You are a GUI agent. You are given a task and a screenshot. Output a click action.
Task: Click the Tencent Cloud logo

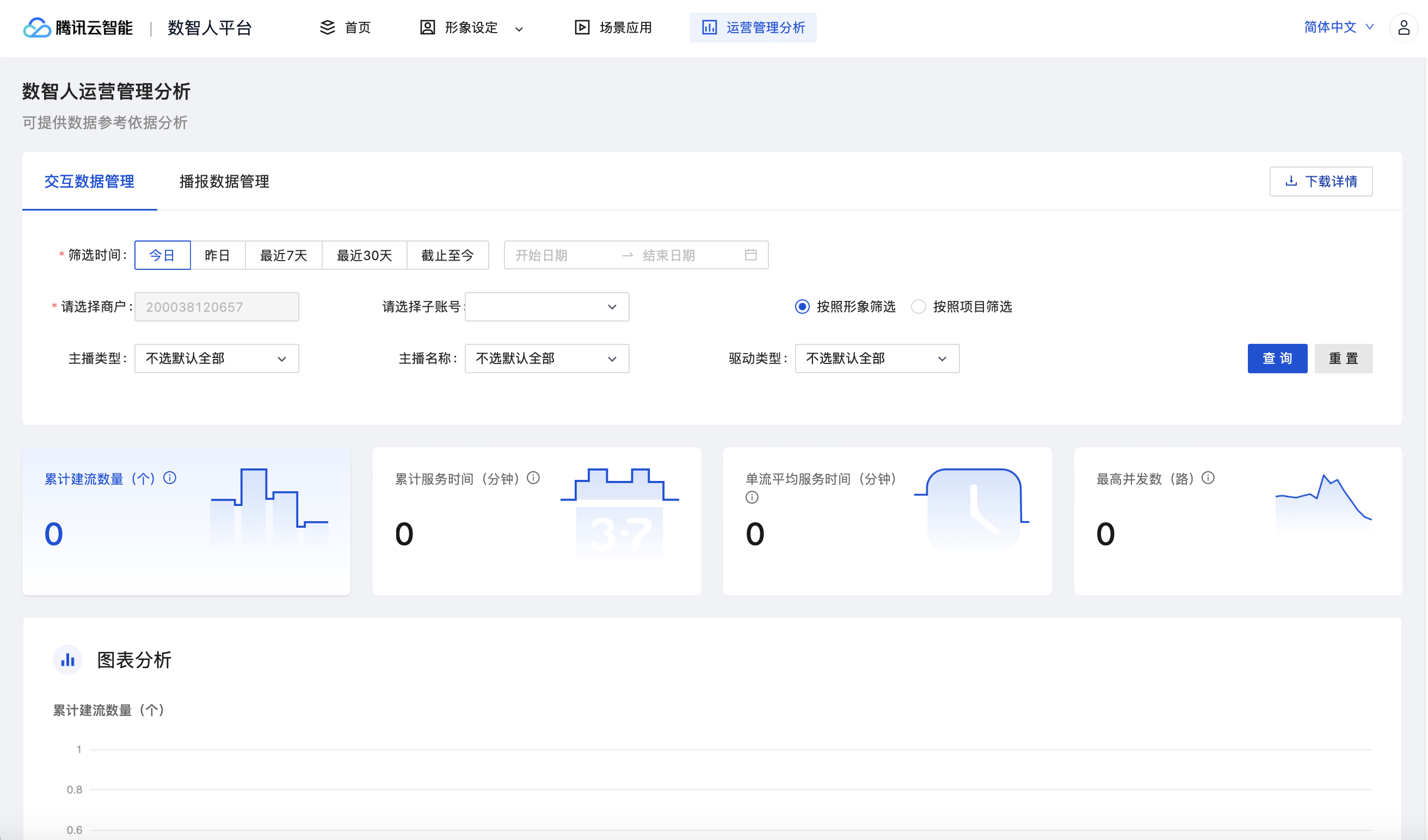coord(38,27)
